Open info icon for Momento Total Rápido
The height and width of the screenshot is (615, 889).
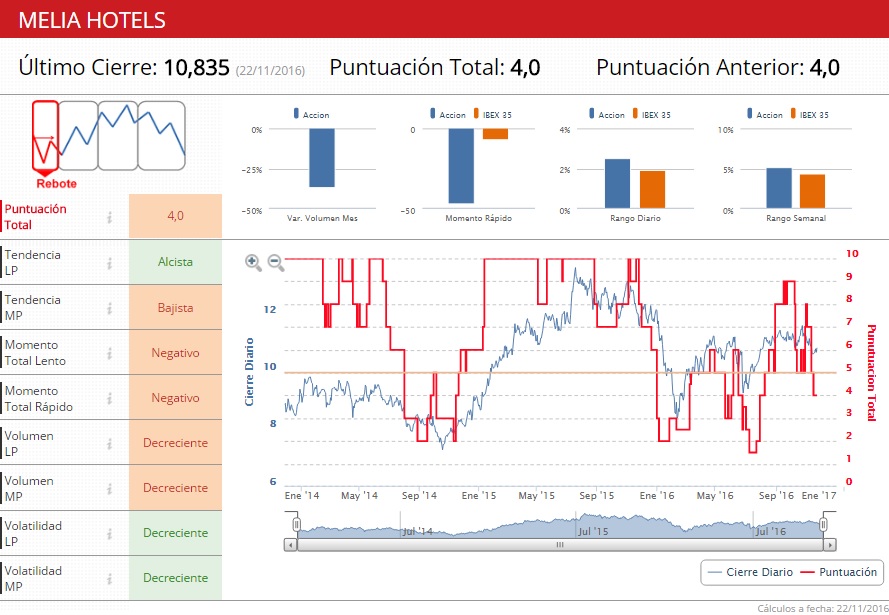tap(109, 398)
